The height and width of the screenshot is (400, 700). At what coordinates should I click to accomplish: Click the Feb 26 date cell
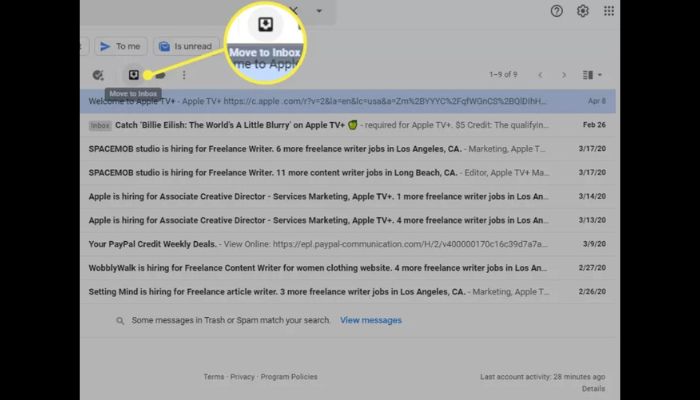(x=594, y=125)
